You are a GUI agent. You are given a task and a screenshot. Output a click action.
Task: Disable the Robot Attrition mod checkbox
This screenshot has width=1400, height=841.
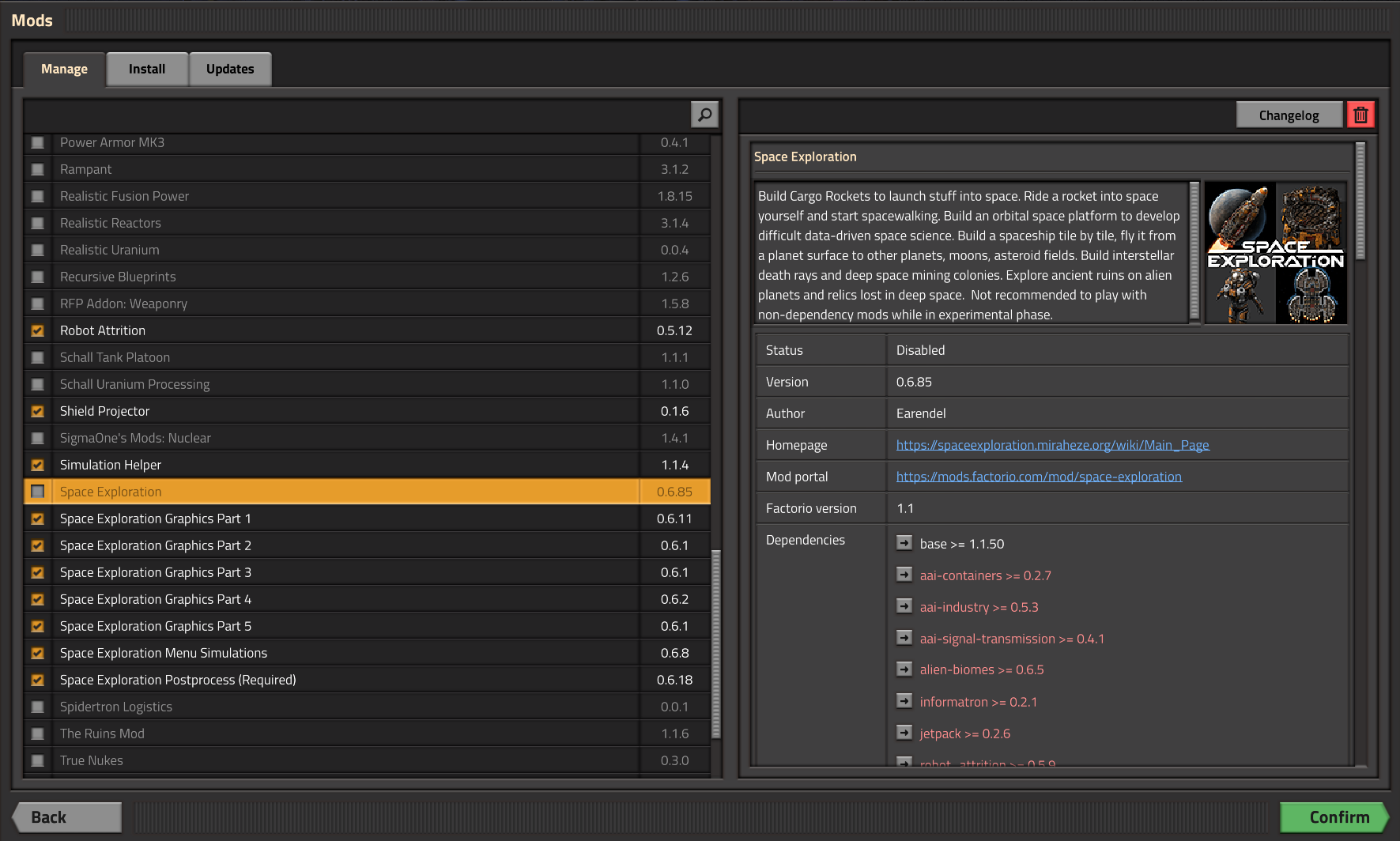pos(37,330)
